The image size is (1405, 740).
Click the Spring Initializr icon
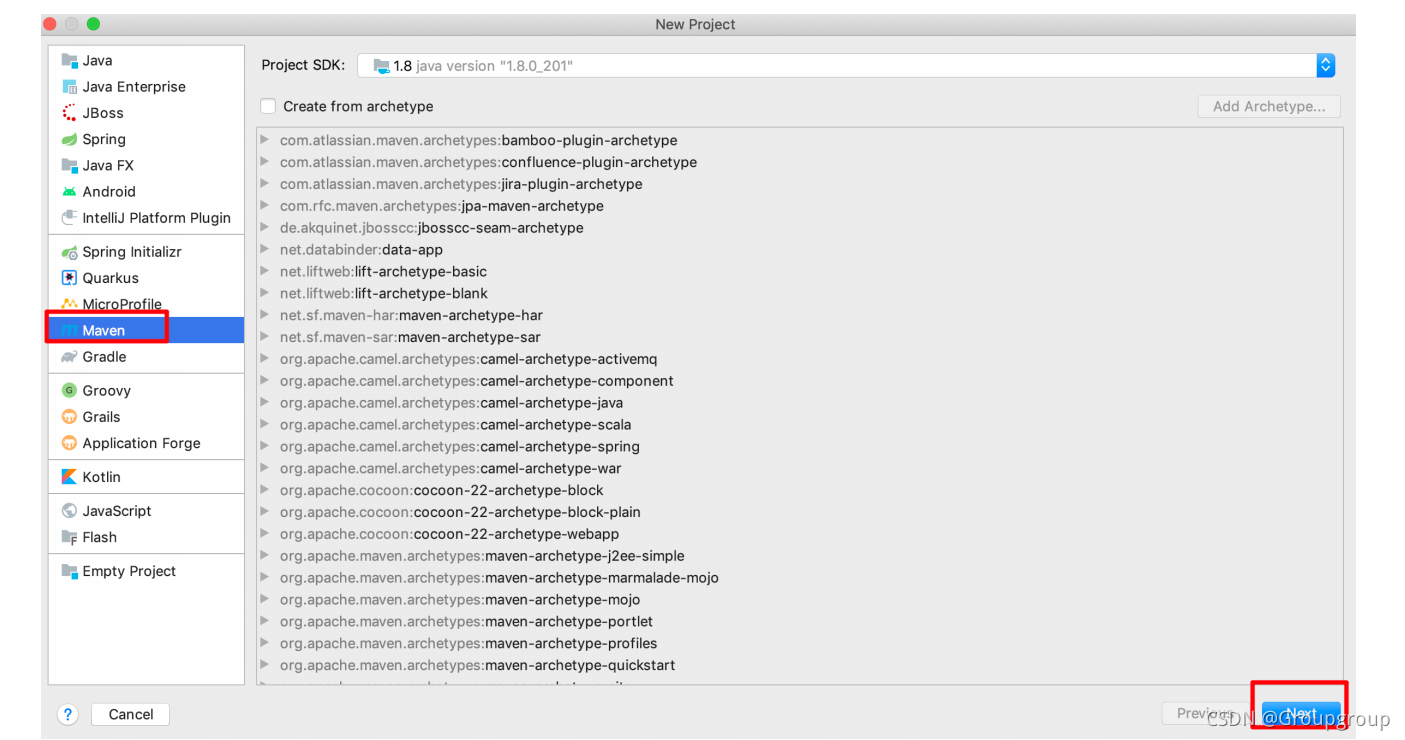tap(69, 252)
